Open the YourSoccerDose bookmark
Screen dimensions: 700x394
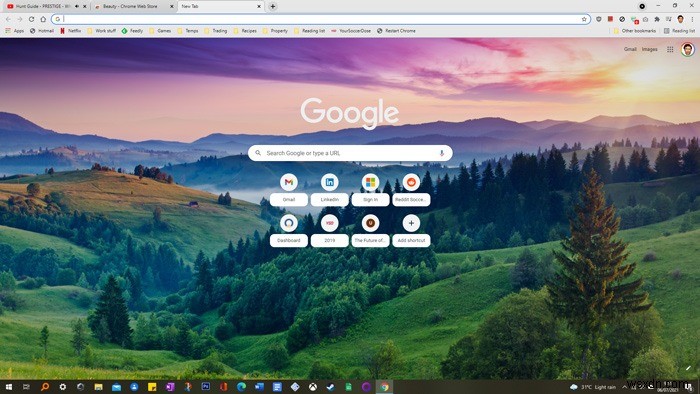click(x=351, y=31)
